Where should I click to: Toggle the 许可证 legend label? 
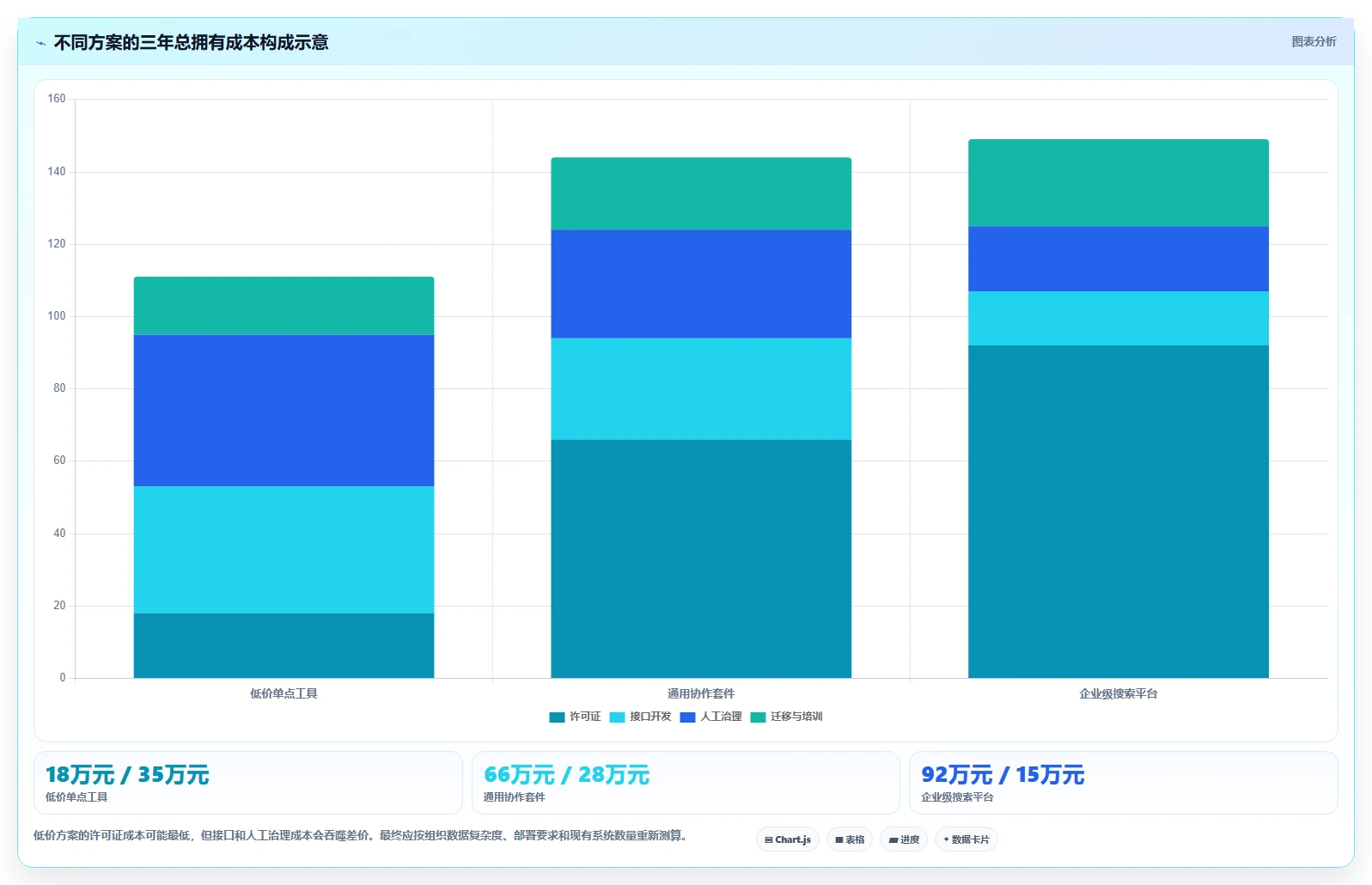click(585, 717)
